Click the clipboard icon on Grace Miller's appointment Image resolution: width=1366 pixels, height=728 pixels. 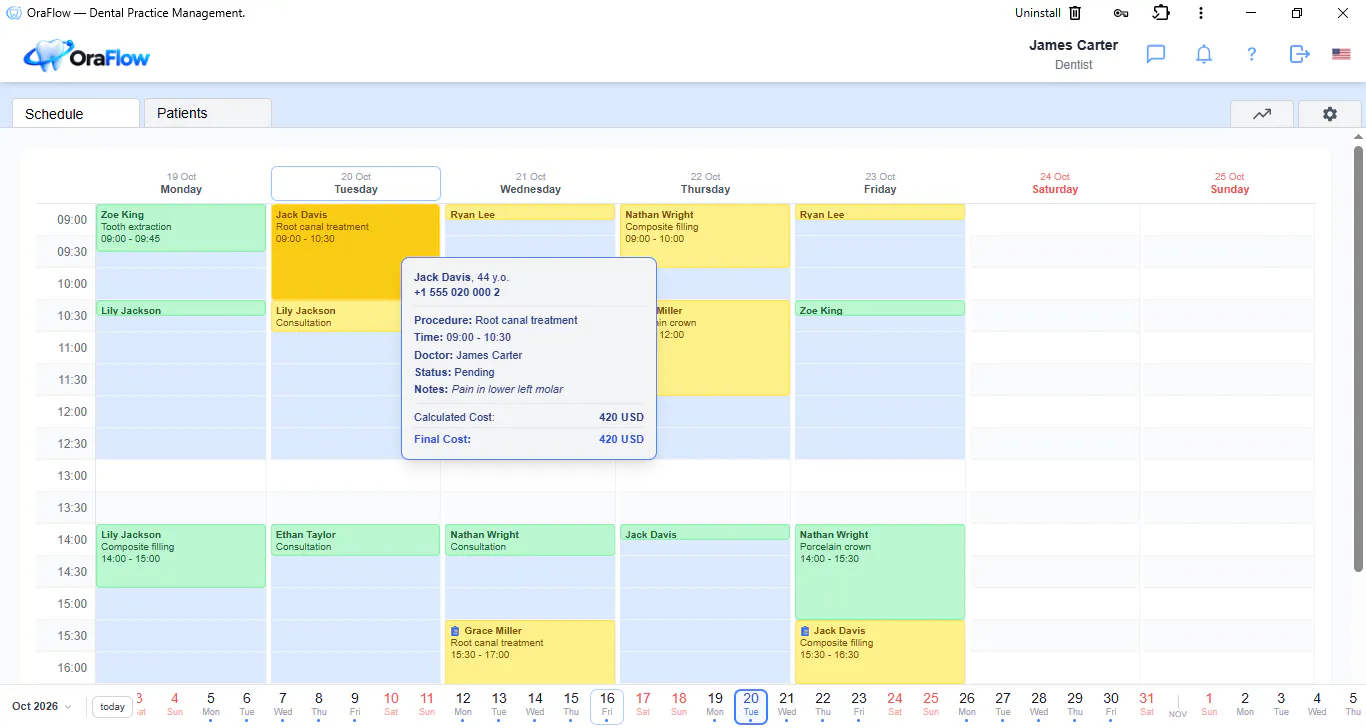click(x=455, y=631)
